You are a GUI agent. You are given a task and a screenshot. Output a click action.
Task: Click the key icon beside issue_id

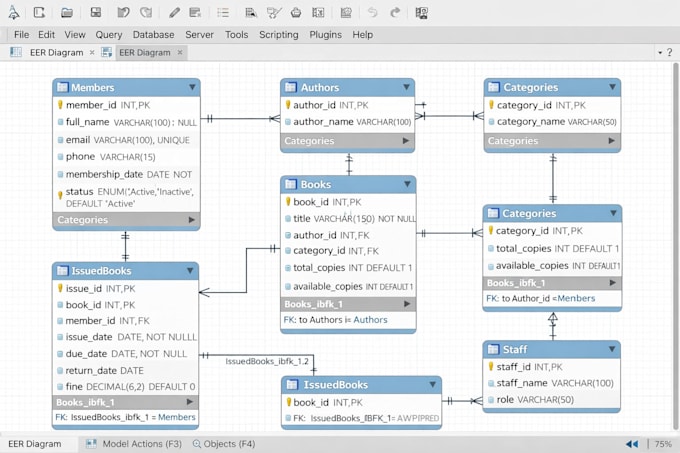coord(60,288)
